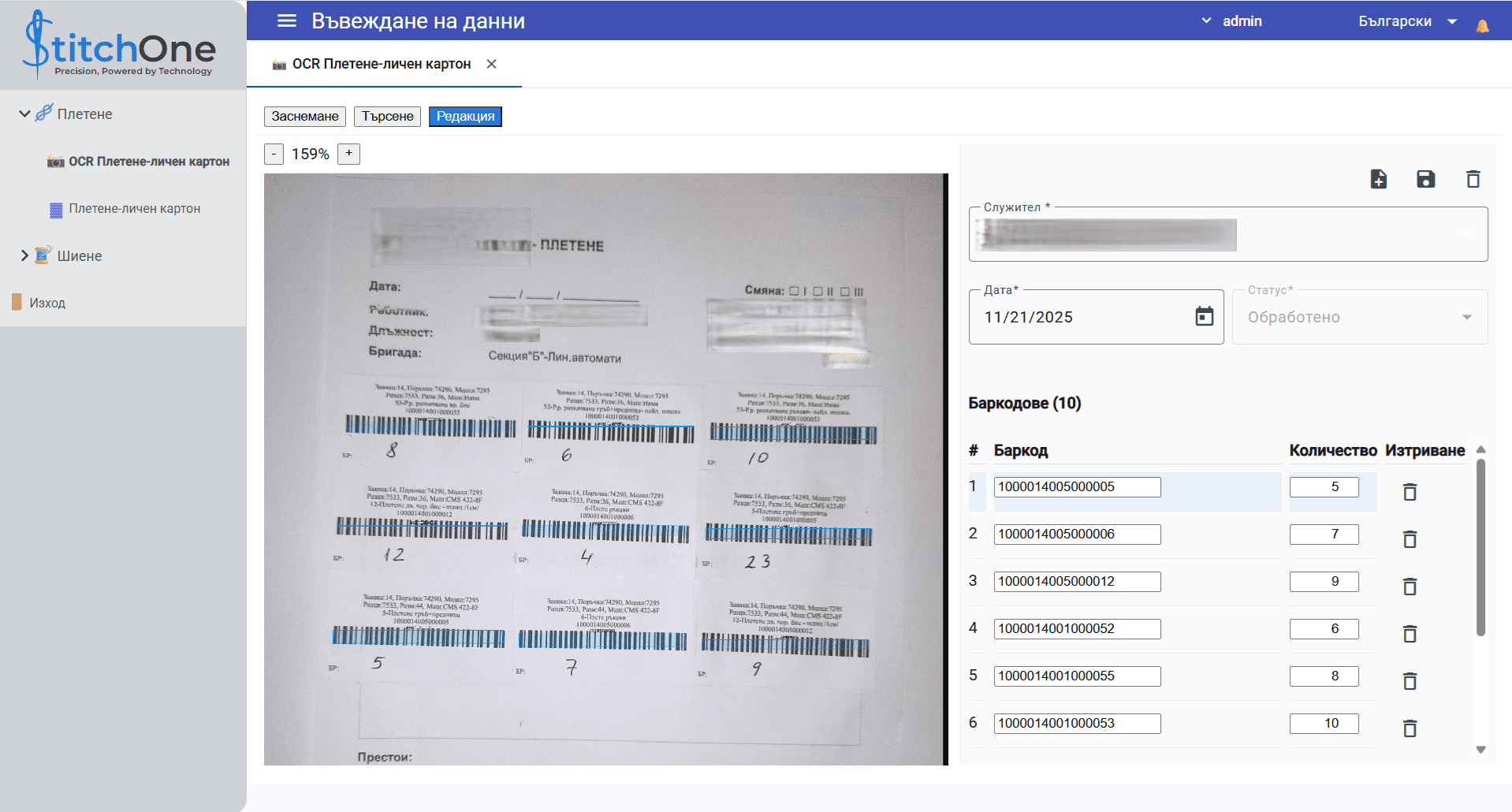Remove barcode row 6 using trash icon
This screenshot has height=812, width=1512.
[1410, 728]
